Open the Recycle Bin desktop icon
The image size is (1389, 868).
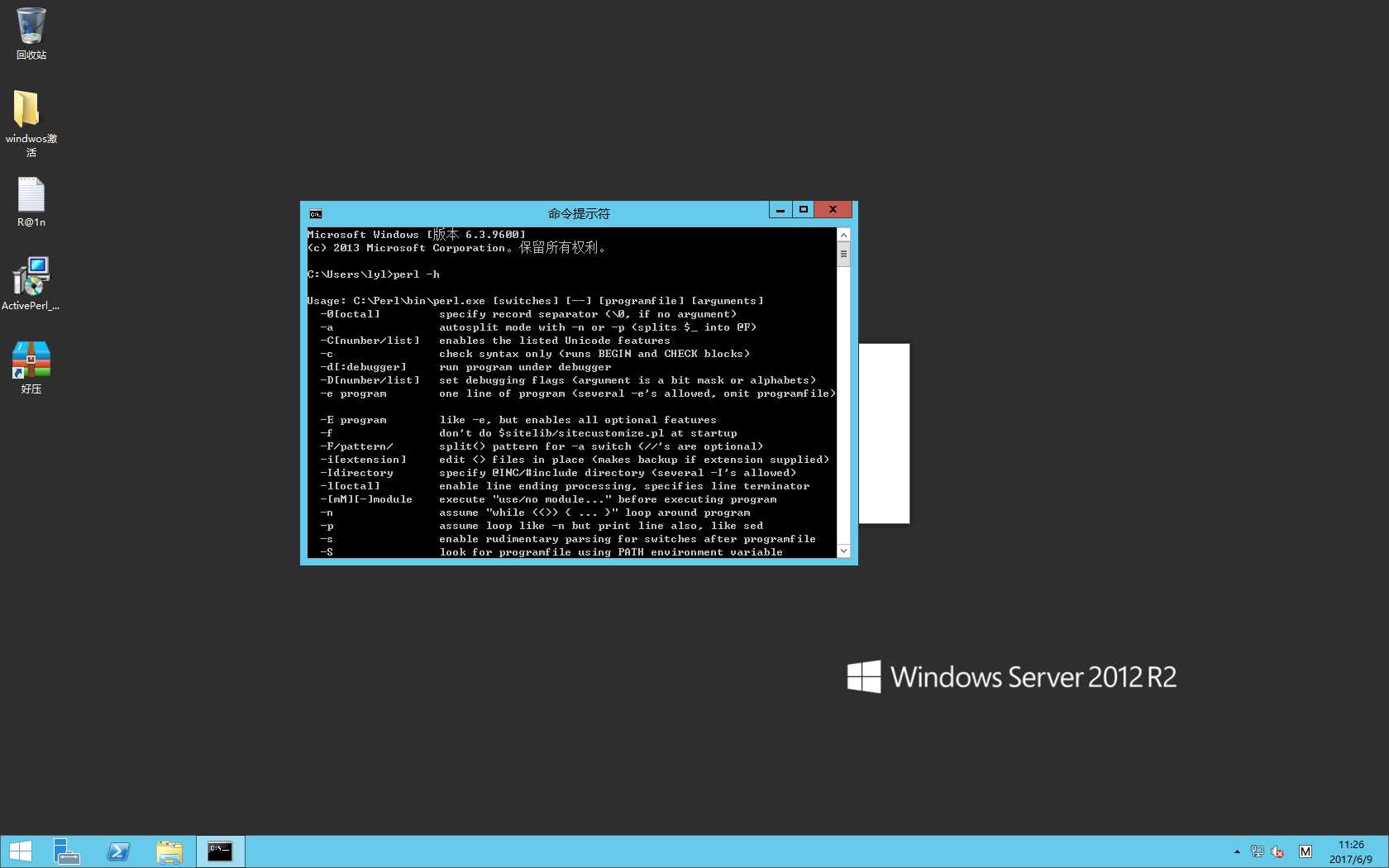click(31, 33)
